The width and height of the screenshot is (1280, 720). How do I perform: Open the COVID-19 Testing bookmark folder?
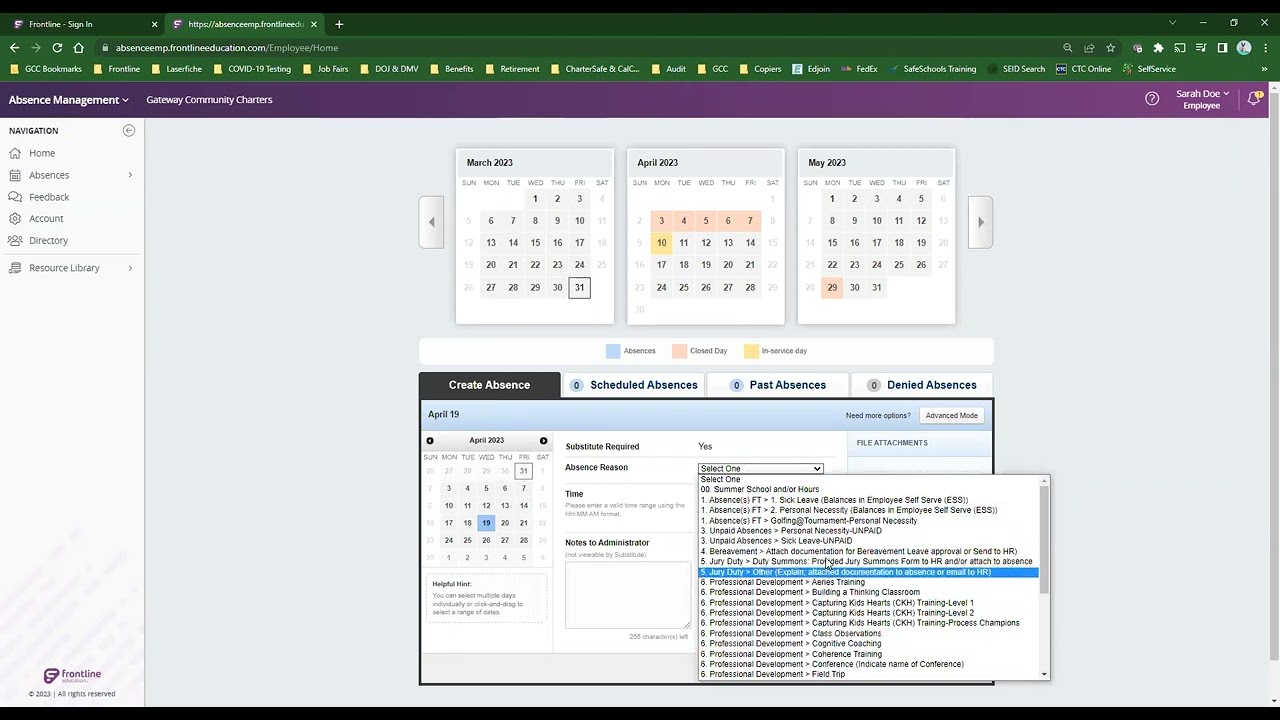coord(252,69)
